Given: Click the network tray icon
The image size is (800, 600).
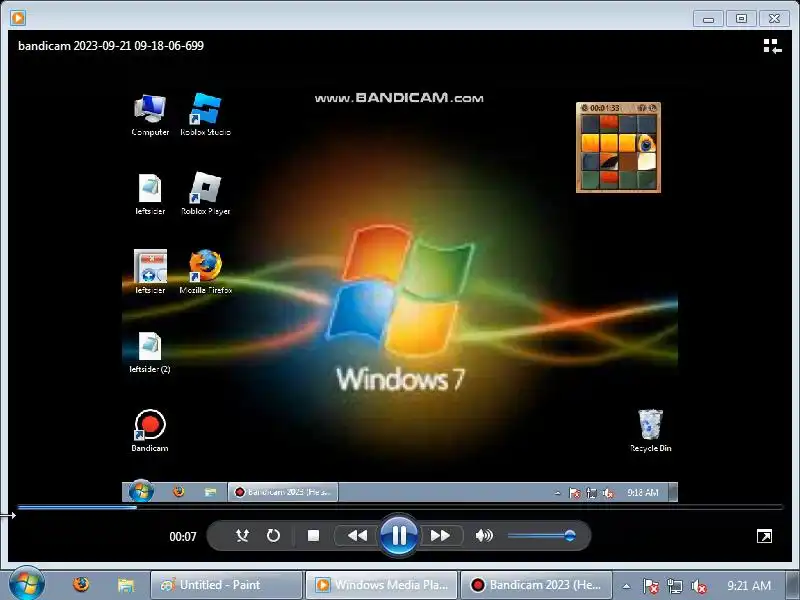Looking at the screenshot, I should [674, 586].
